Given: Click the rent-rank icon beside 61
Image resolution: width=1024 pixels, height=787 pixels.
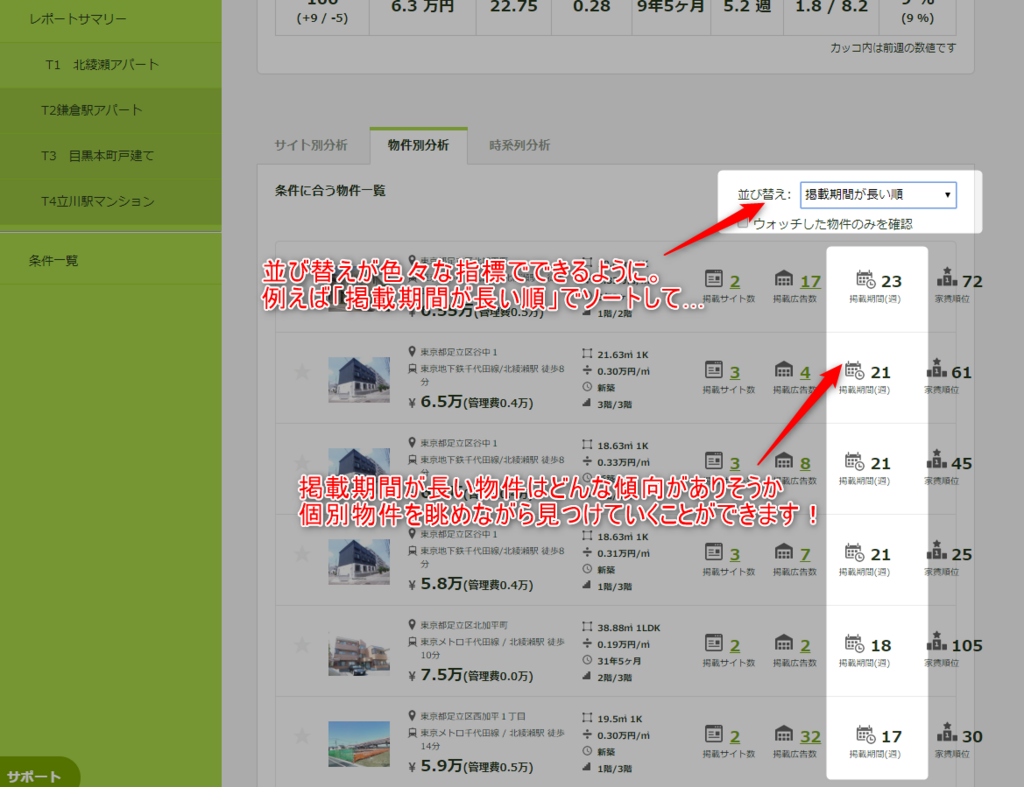Looking at the screenshot, I should tap(936, 368).
